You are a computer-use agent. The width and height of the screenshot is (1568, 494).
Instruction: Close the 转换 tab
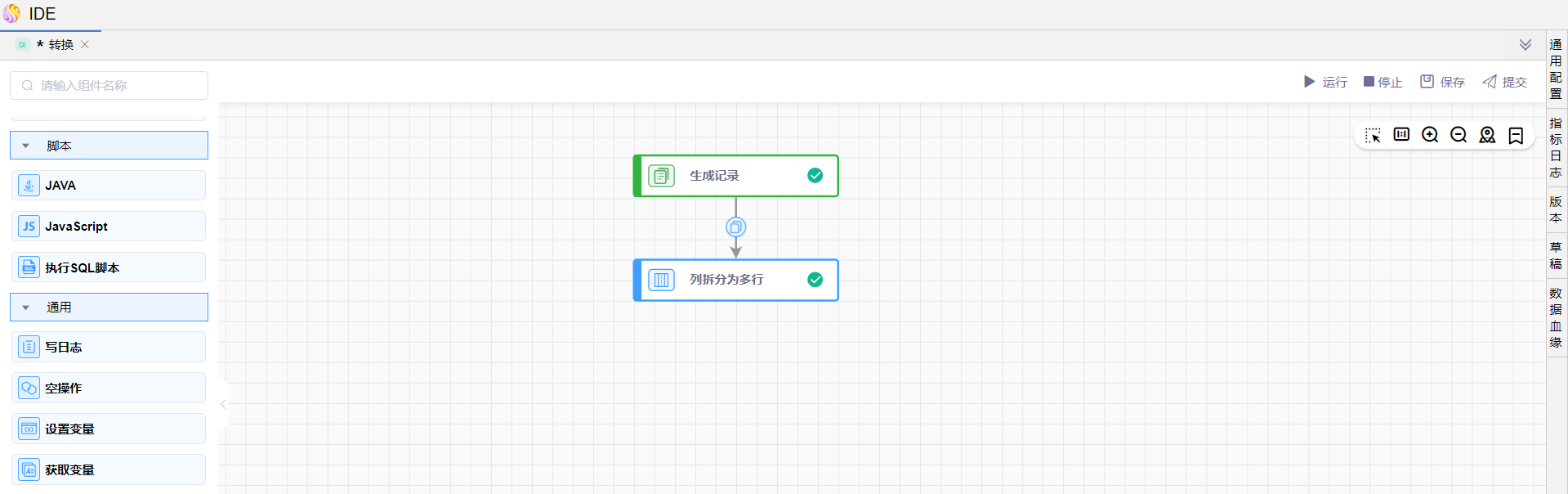pyautogui.click(x=85, y=45)
